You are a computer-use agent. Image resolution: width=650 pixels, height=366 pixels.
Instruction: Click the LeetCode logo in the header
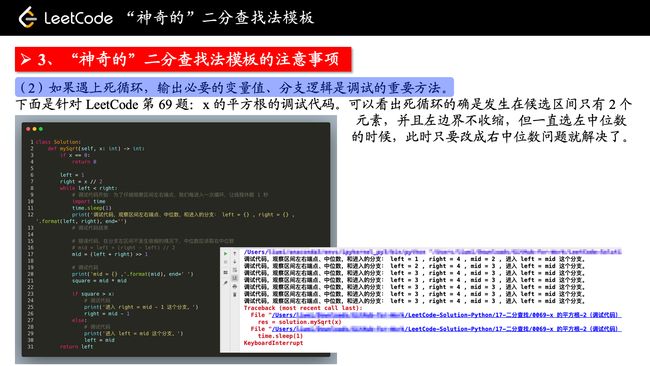pyautogui.click(x=28, y=17)
